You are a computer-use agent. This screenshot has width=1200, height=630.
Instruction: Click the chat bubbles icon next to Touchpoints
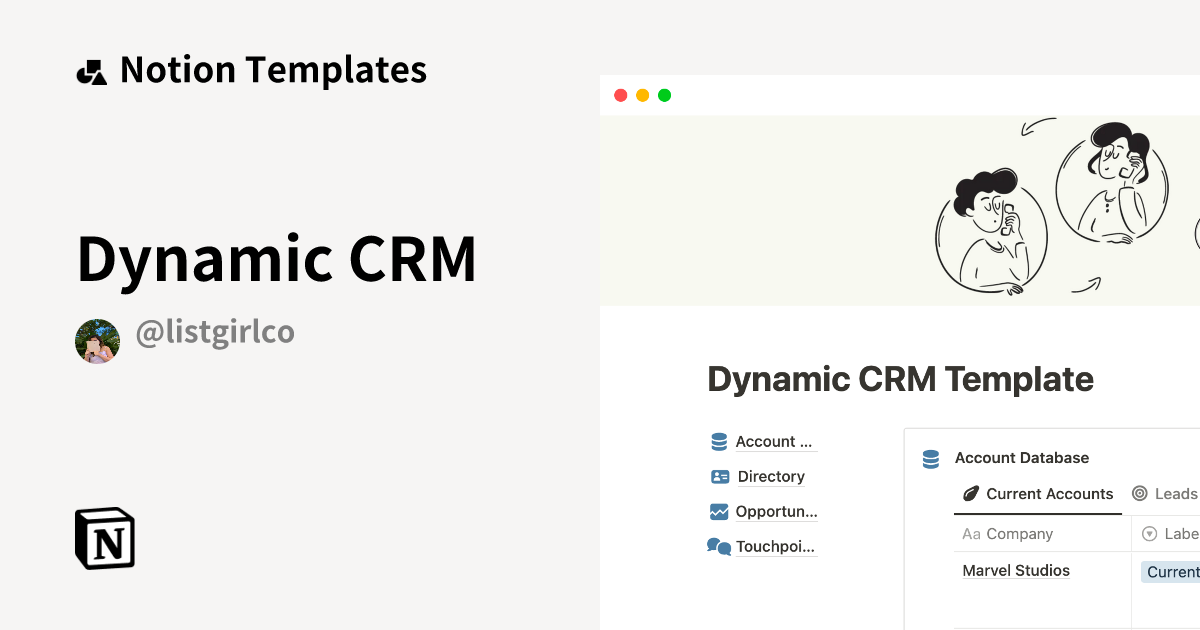tap(719, 546)
